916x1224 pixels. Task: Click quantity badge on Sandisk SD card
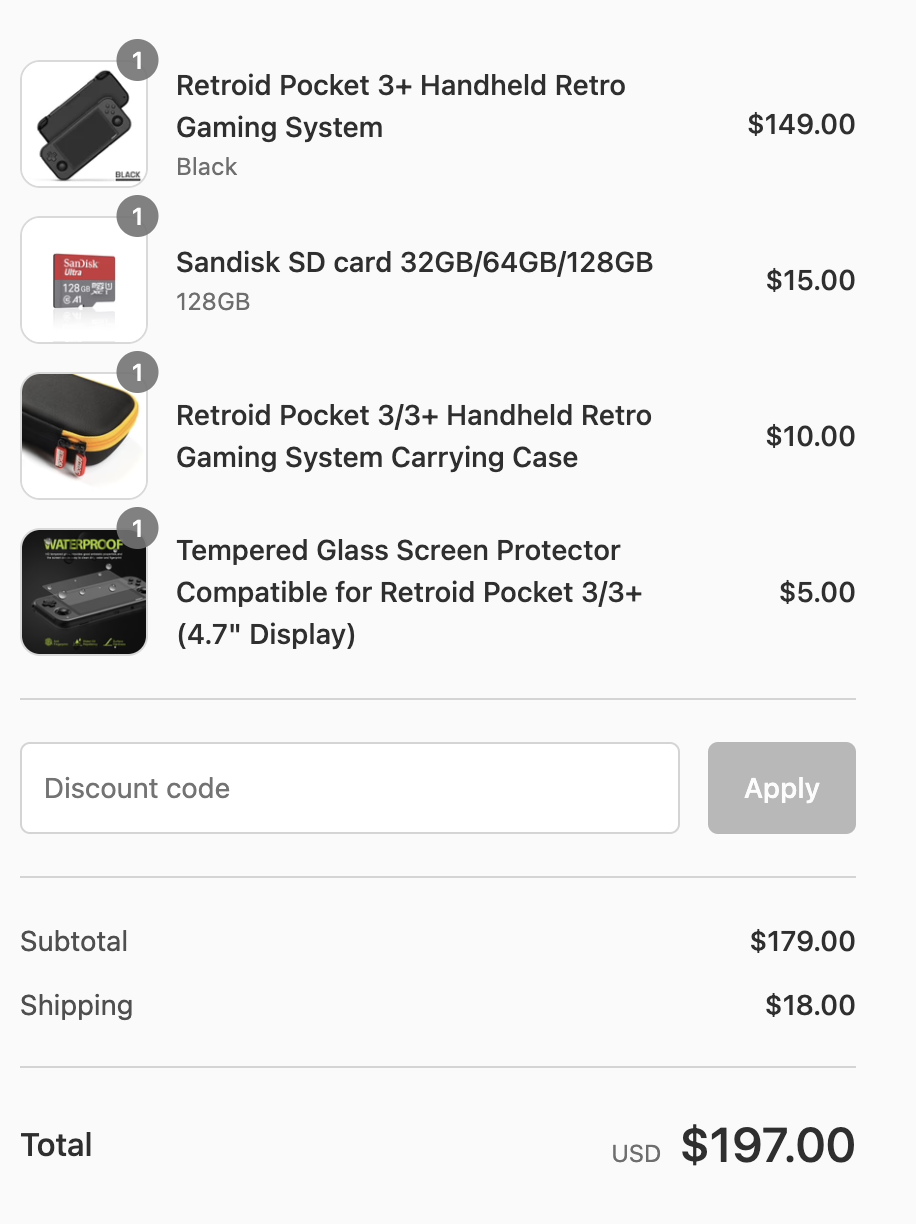tap(138, 217)
